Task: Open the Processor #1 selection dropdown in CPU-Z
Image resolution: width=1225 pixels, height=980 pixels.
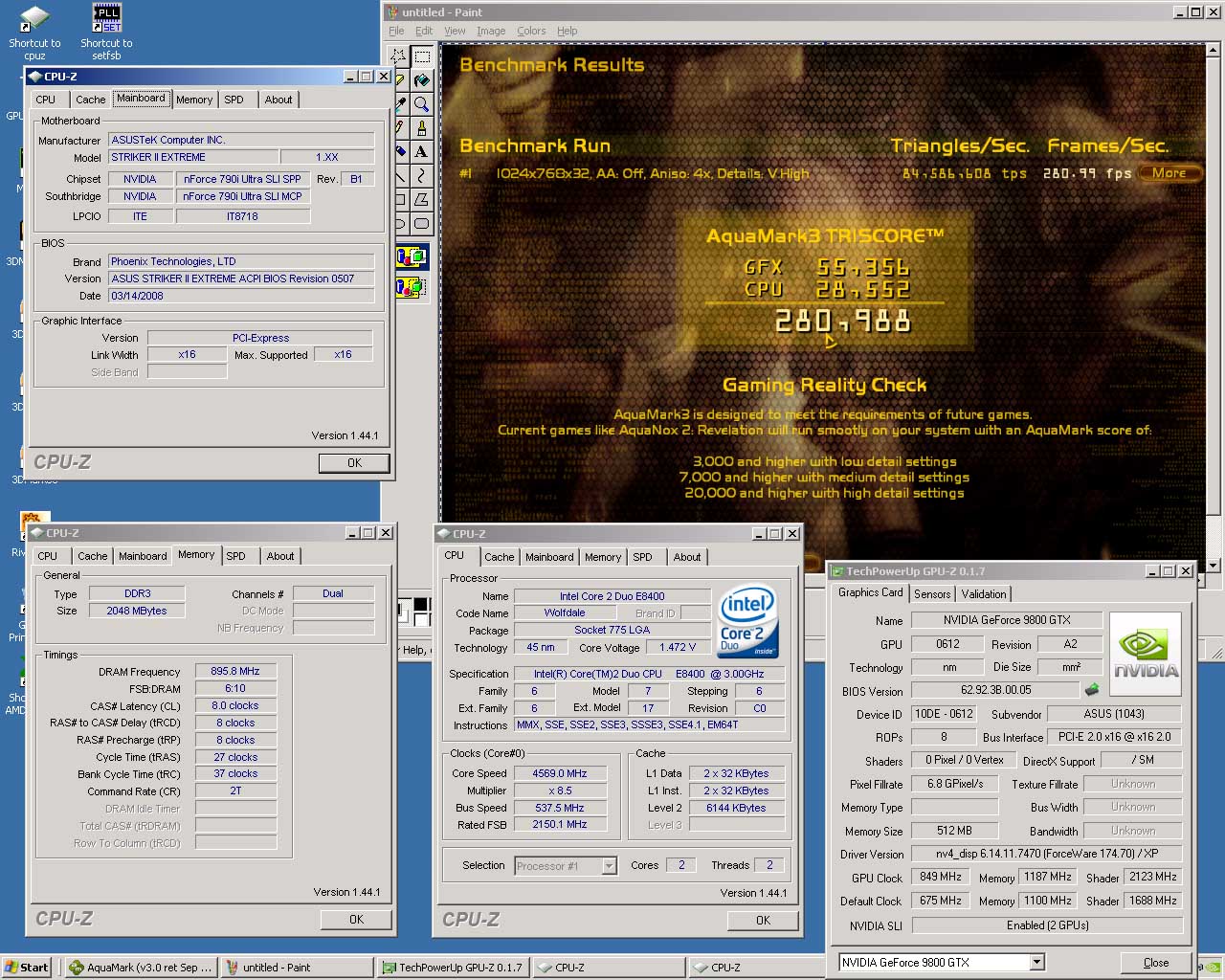Action: (609, 866)
